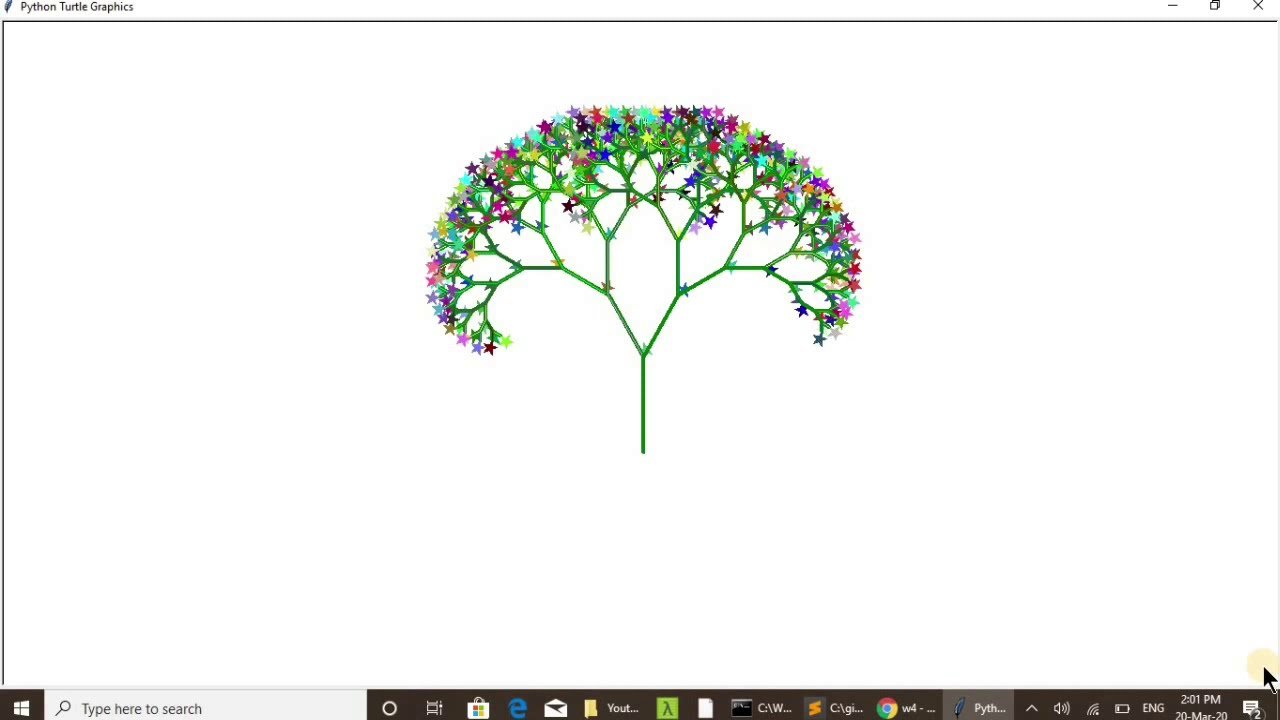Open the Wi-Fi network panel
The image size is (1280, 720).
(1092, 708)
